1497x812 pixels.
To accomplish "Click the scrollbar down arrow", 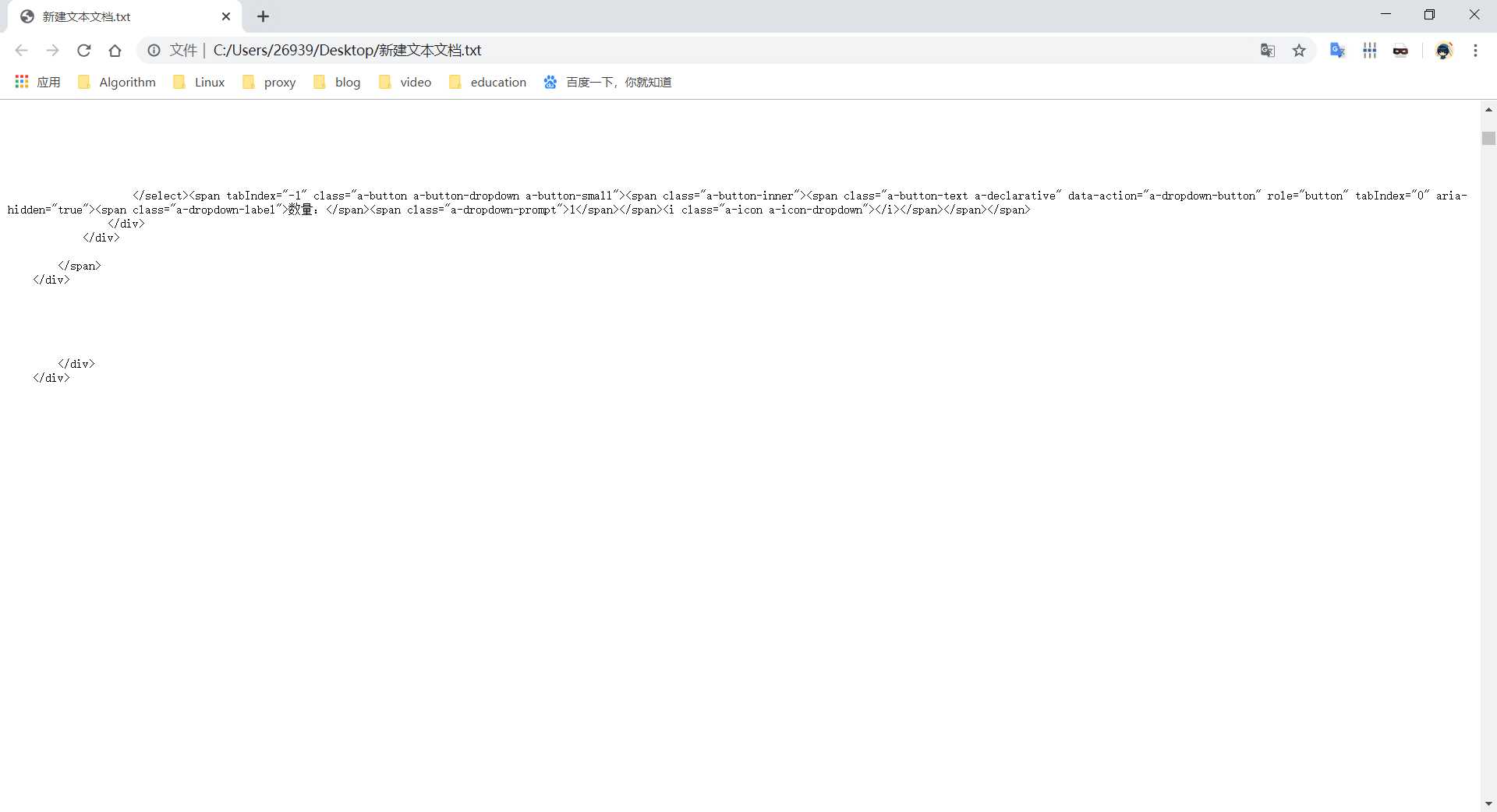I will [x=1488, y=803].
